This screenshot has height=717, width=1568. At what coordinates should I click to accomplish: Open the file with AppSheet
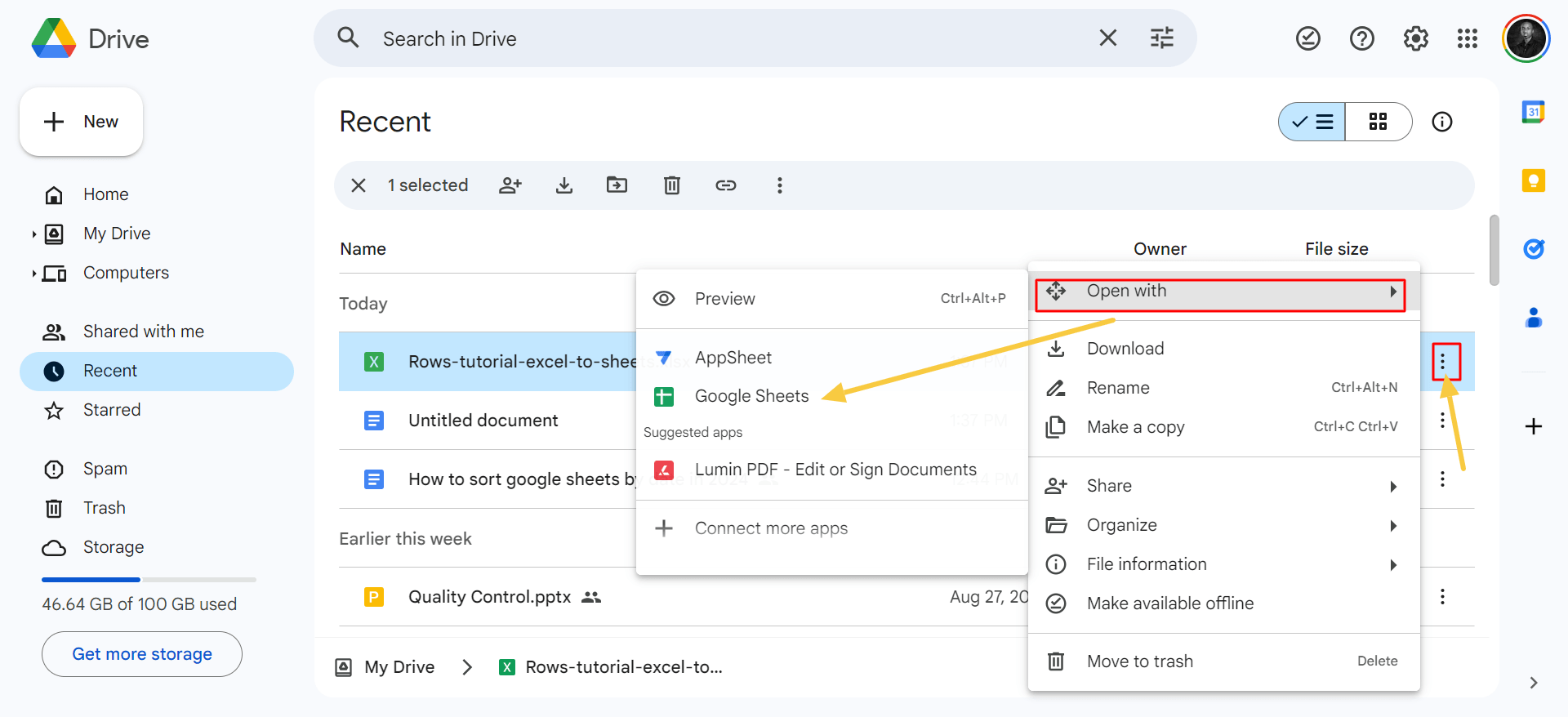click(831, 358)
